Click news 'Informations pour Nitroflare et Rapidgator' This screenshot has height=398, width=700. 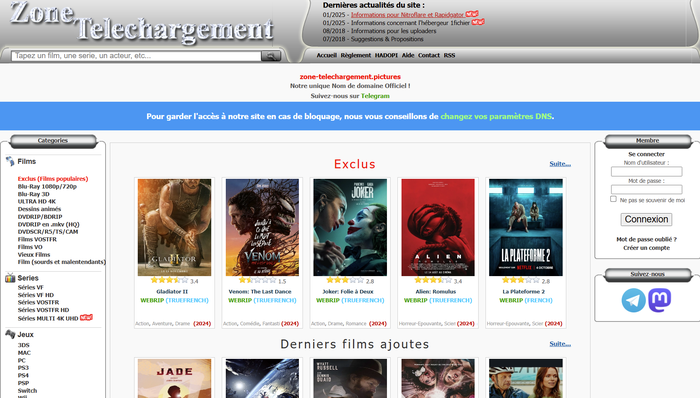click(x=407, y=15)
